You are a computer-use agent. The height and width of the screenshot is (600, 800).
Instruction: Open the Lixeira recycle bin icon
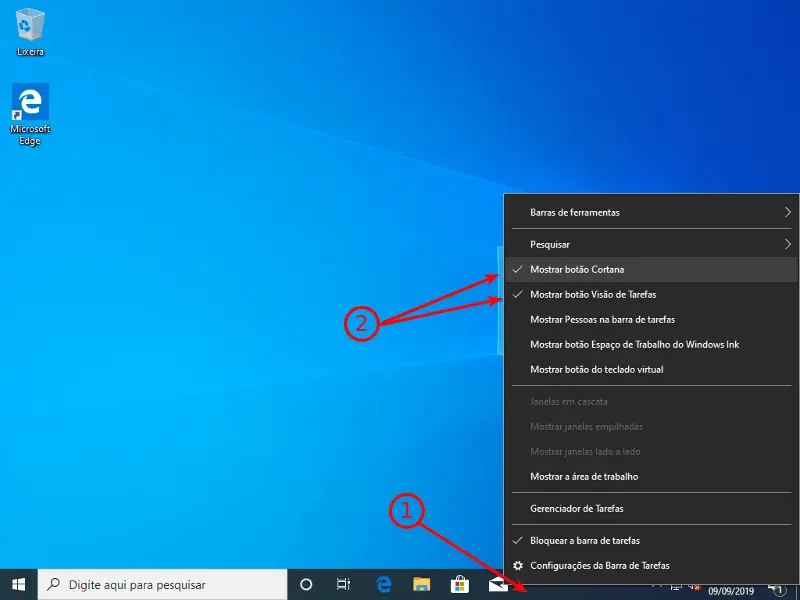30,32
